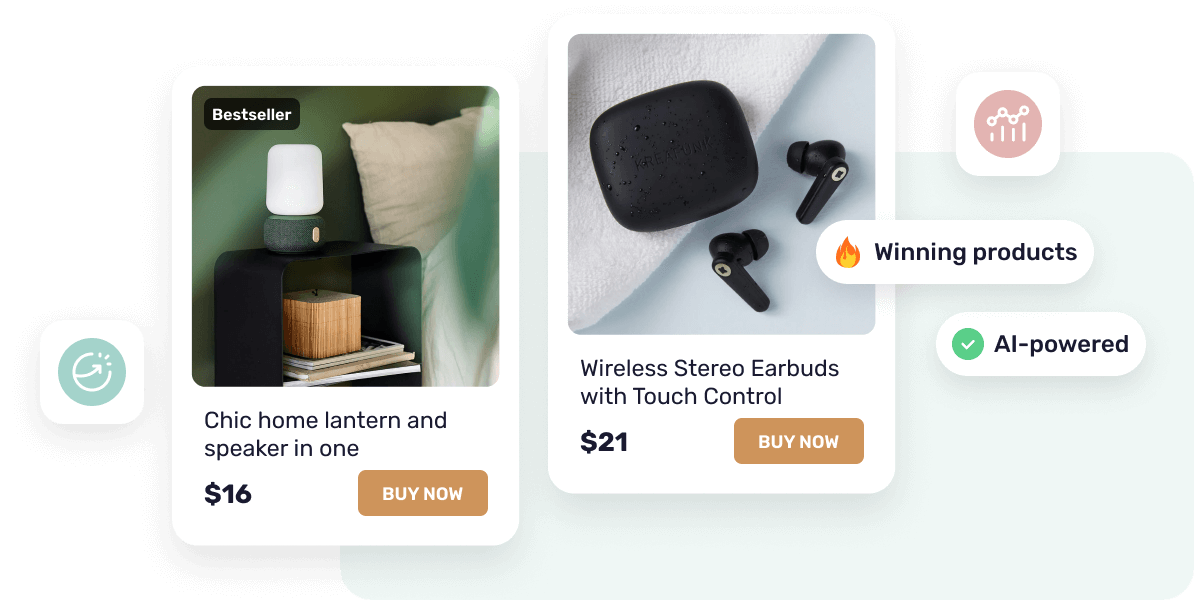Select the Winning products pill

click(x=955, y=252)
